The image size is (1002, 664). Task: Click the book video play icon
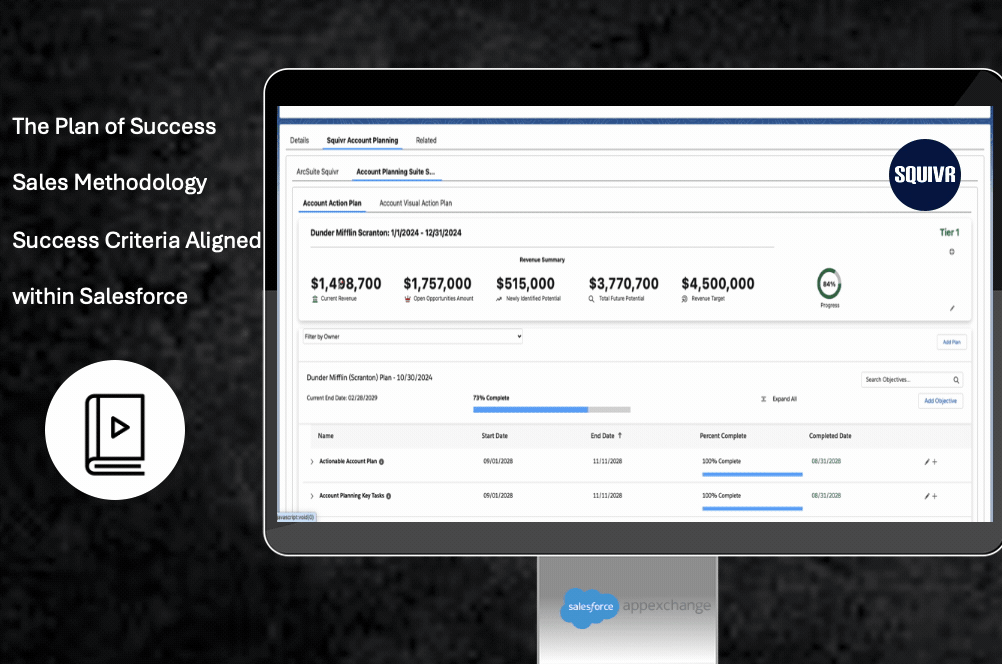pyautogui.click(x=115, y=430)
